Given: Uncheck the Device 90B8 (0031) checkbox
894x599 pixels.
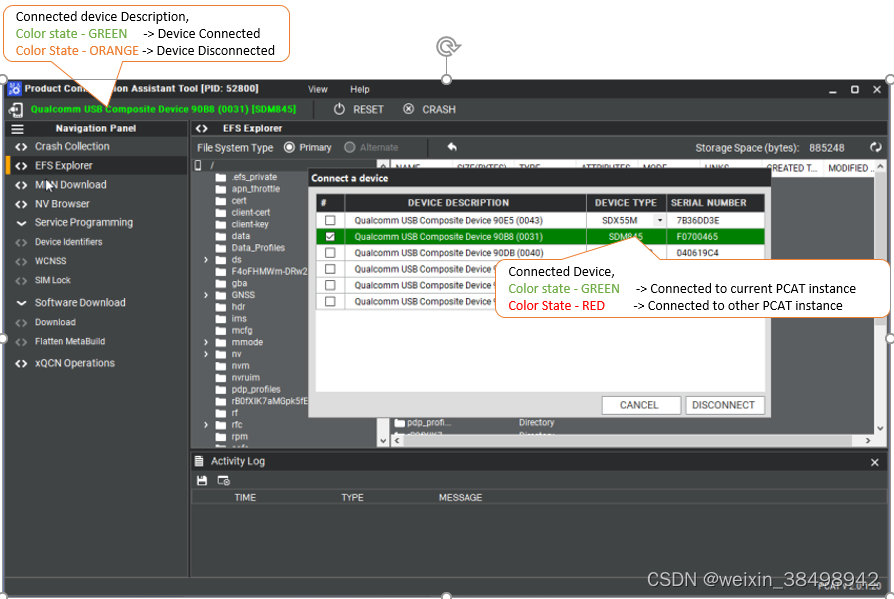Looking at the screenshot, I should point(330,237).
